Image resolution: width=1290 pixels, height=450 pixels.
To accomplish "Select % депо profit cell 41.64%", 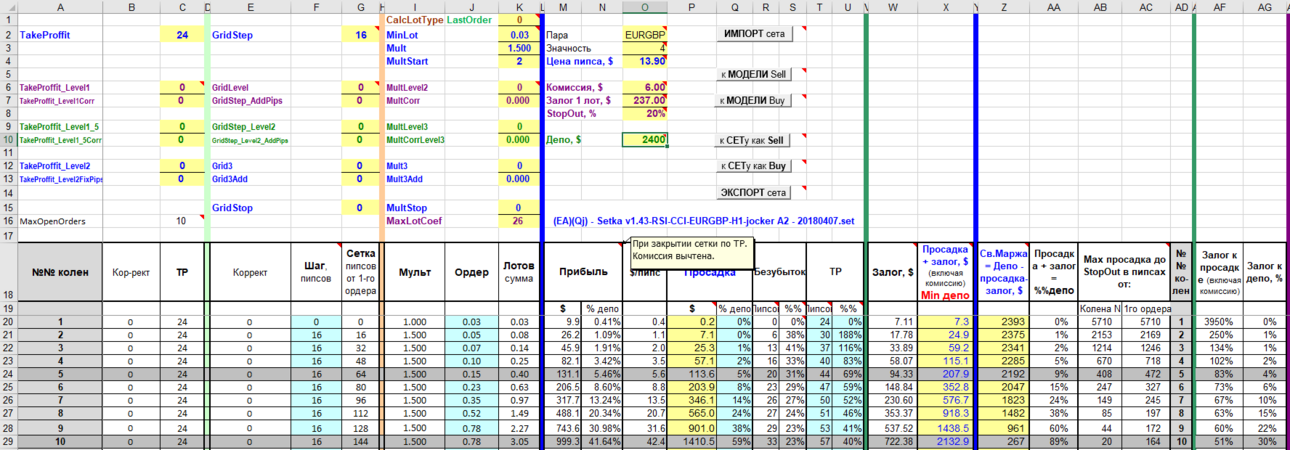I will 603,441.
